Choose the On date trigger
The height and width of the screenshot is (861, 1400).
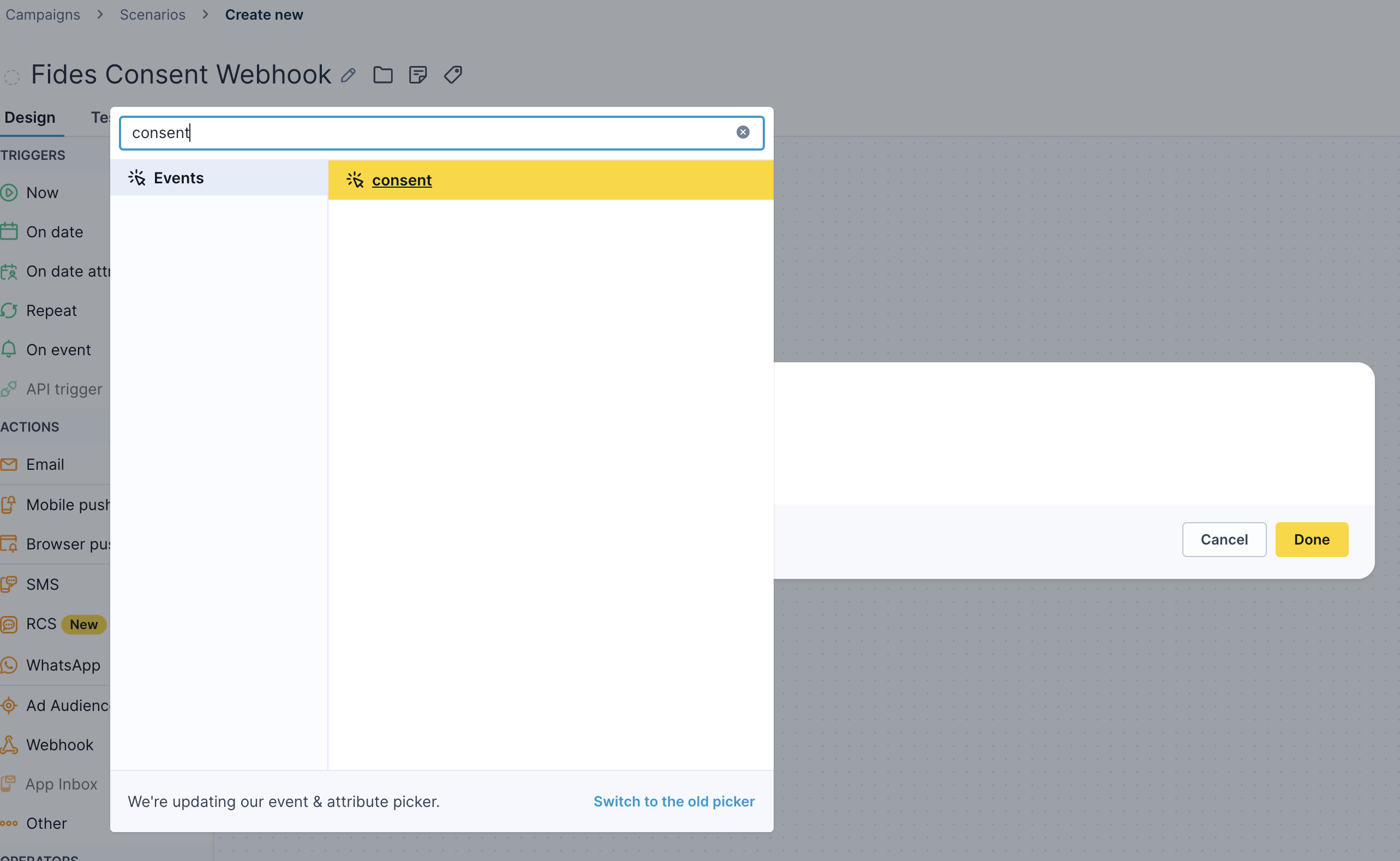pyautogui.click(x=54, y=232)
